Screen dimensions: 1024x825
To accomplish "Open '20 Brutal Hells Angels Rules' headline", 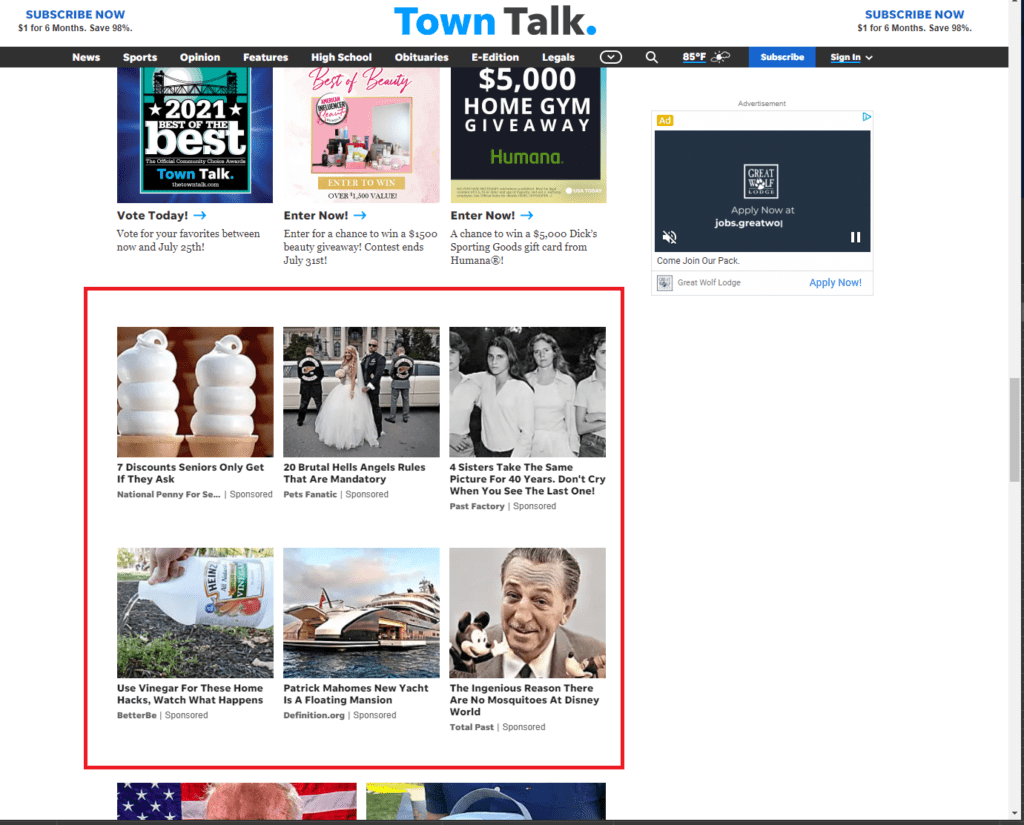I will [x=354, y=473].
